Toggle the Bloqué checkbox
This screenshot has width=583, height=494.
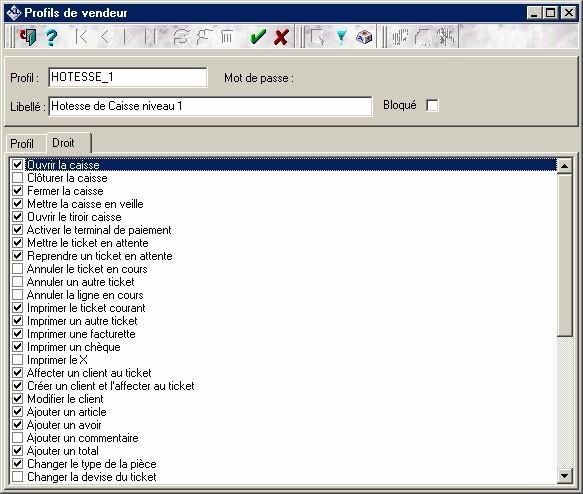(x=432, y=105)
